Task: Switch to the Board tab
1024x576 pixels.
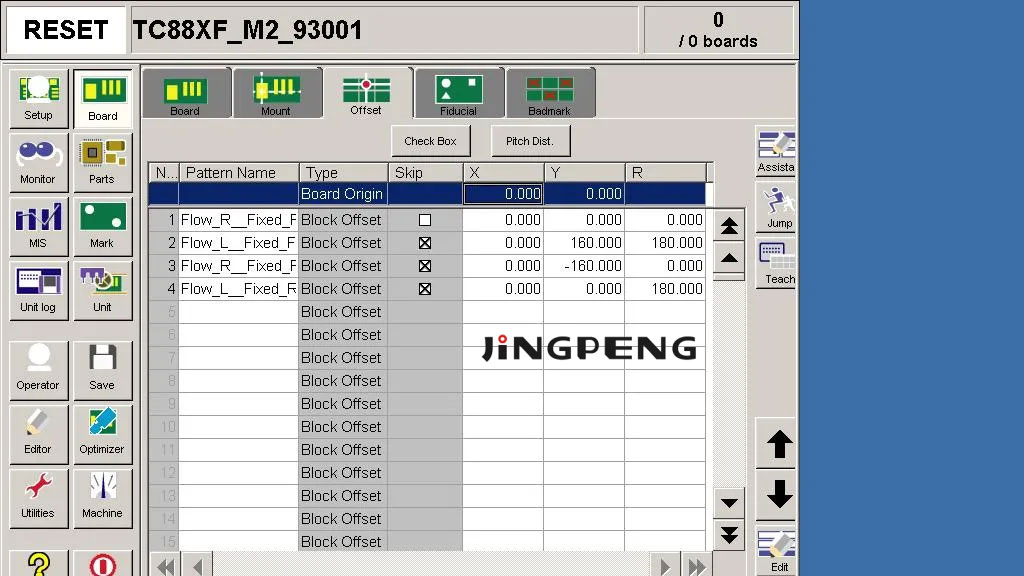Action: (x=186, y=93)
